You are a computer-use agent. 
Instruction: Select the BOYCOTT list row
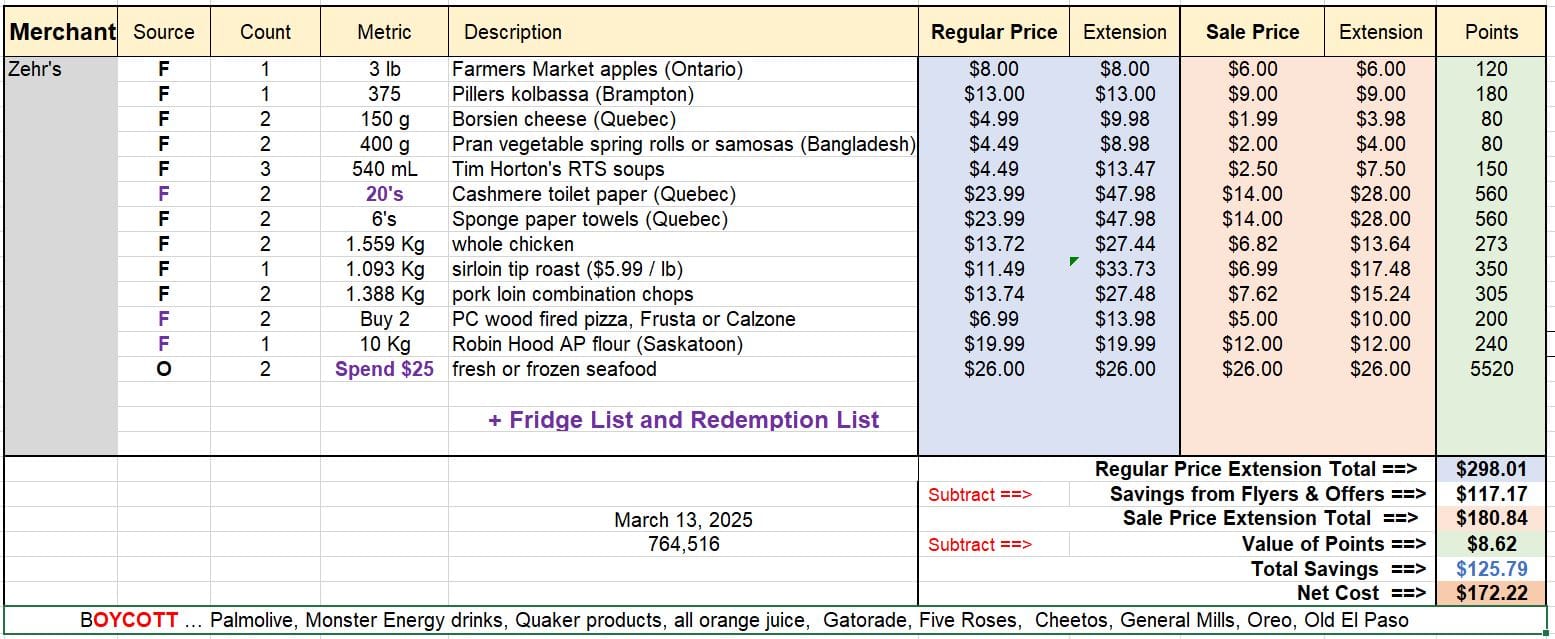point(775,620)
